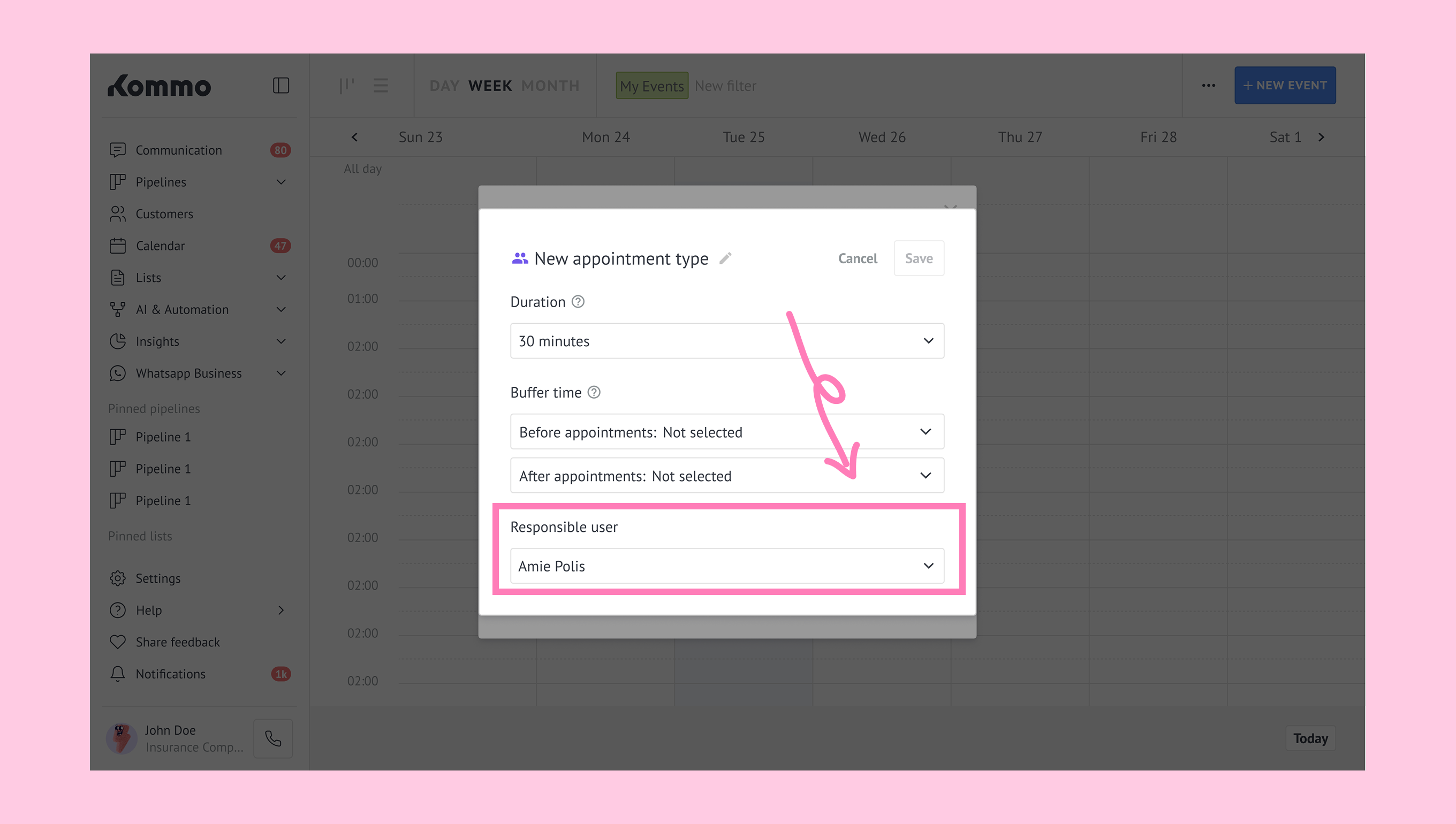Click Cancel in the appointment dialog
Image resolution: width=1456 pixels, height=824 pixels.
(x=857, y=258)
